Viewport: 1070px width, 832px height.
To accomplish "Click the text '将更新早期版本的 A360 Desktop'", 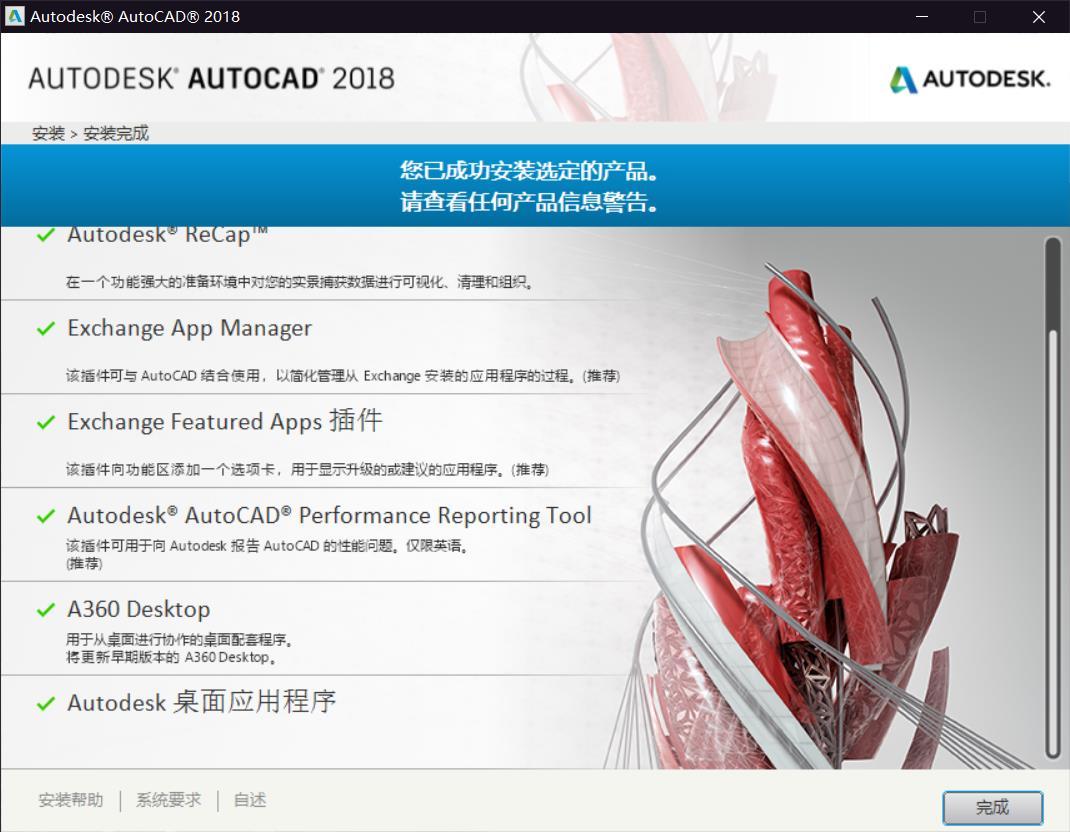I will tap(171, 657).
